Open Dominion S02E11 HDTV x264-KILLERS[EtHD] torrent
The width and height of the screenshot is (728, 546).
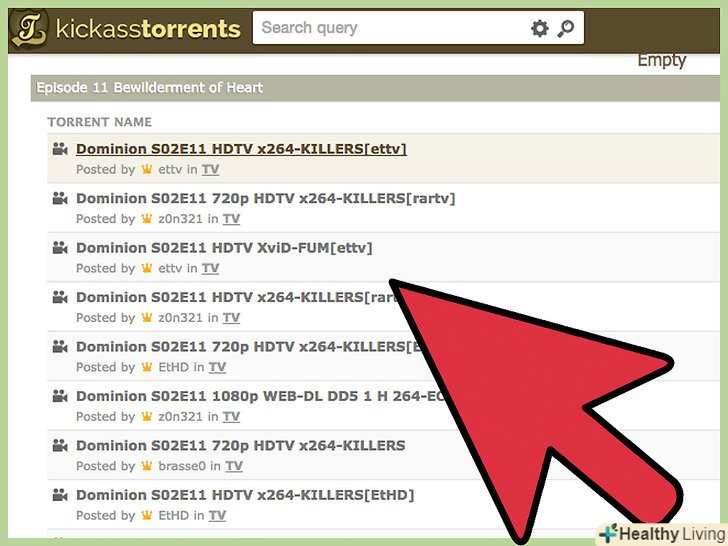click(x=245, y=495)
